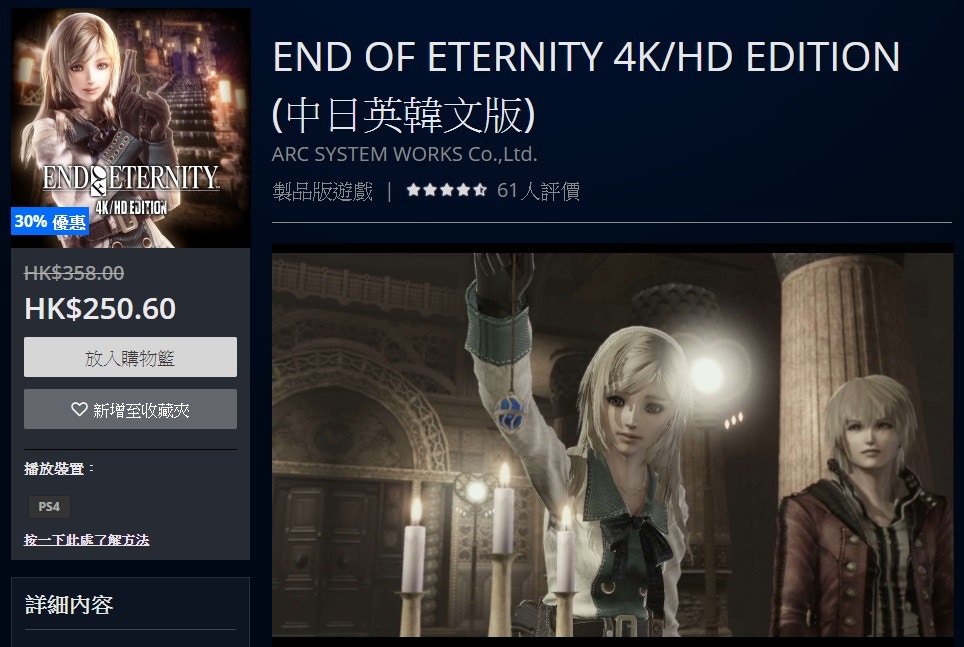
Task: Click 新增至收藏夾 wishlist button
Action: point(130,409)
